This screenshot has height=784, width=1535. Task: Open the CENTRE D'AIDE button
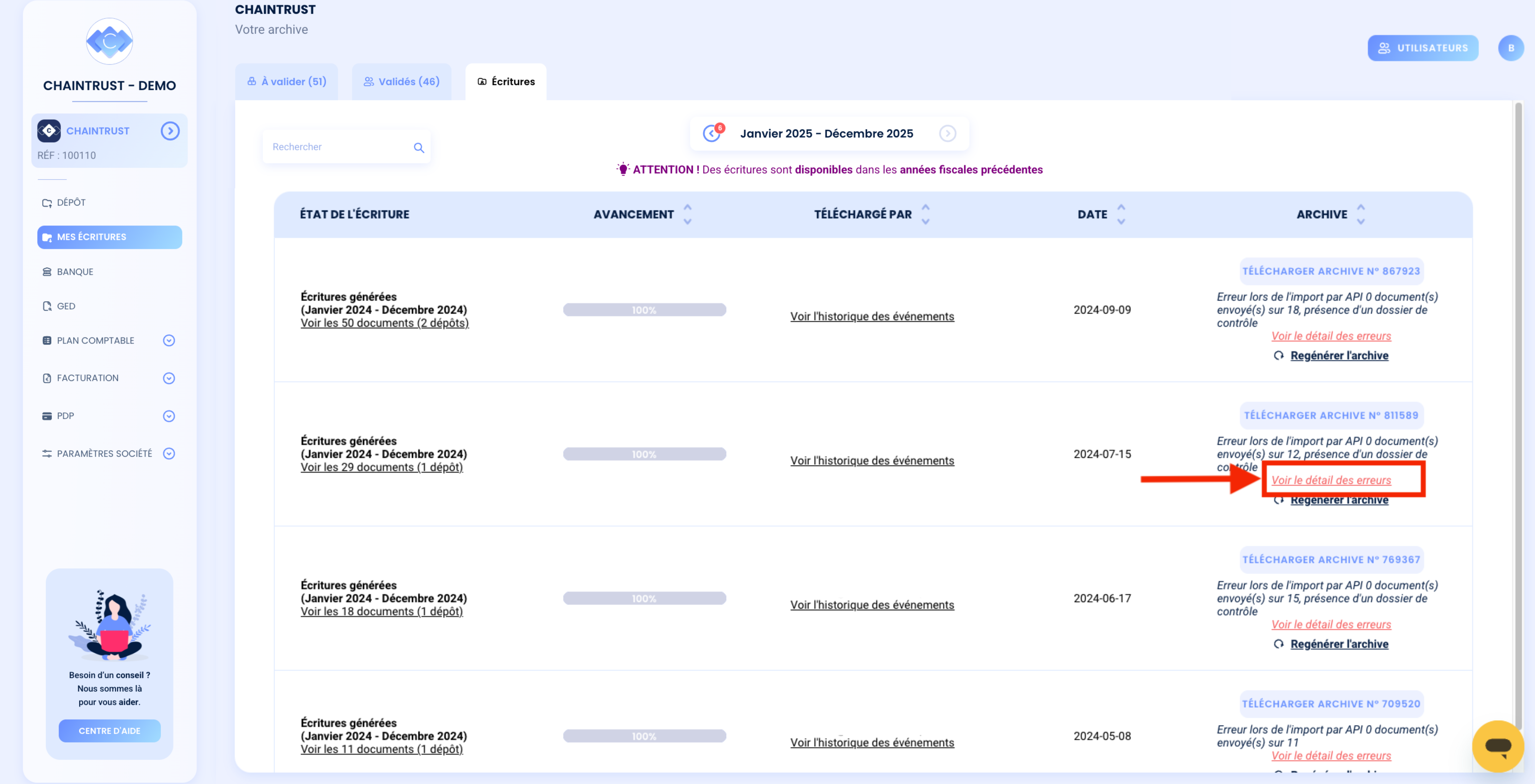tap(110, 731)
